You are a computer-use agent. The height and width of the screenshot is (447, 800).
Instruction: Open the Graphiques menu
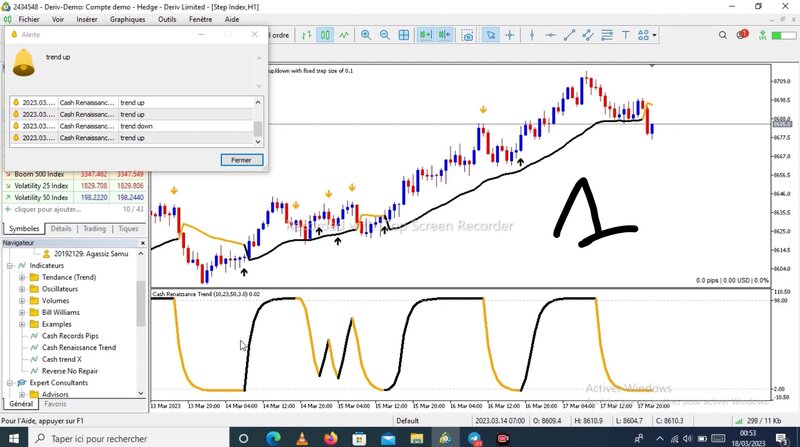coord(128,19)
